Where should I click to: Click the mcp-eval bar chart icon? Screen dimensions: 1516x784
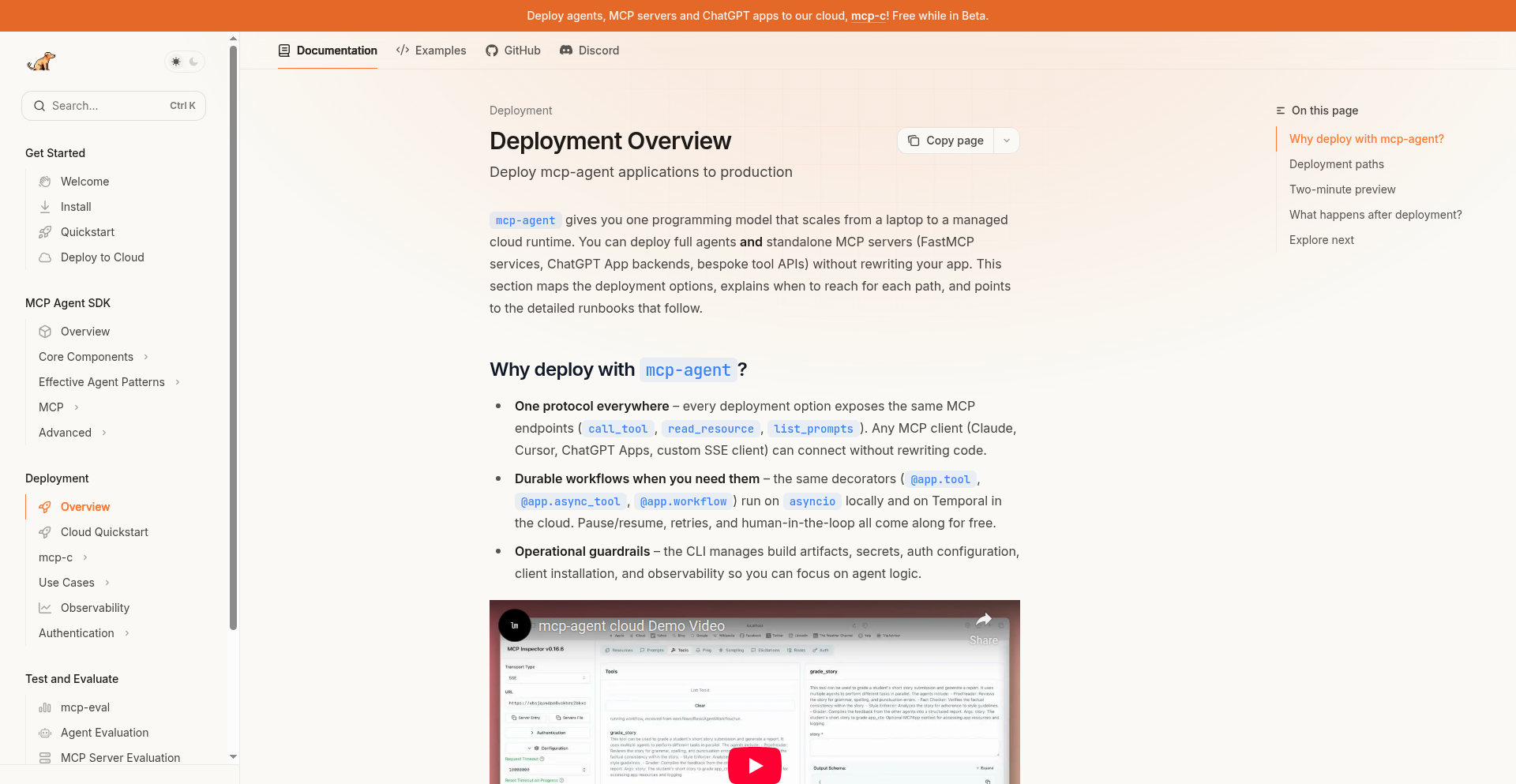tap(45, 707)
